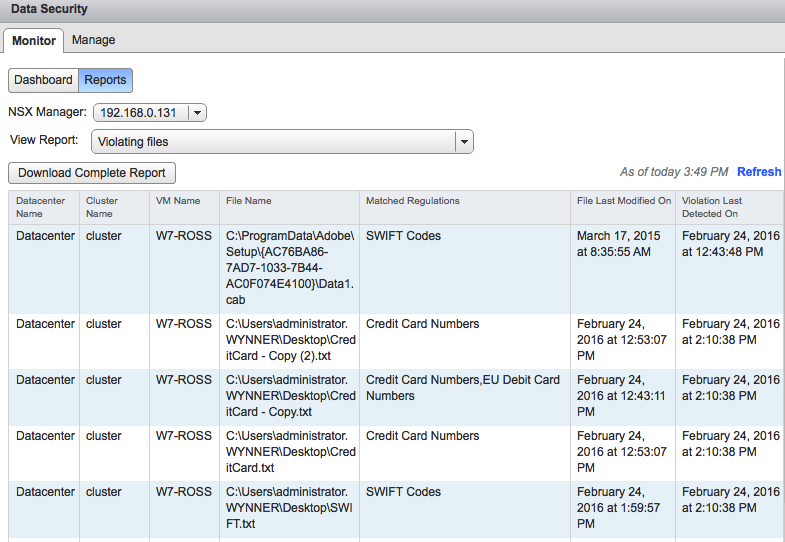Click Credit Card Numbers cell in CreditCard.txt row
The image size is (785, 542).
click(x=465, y=452)
